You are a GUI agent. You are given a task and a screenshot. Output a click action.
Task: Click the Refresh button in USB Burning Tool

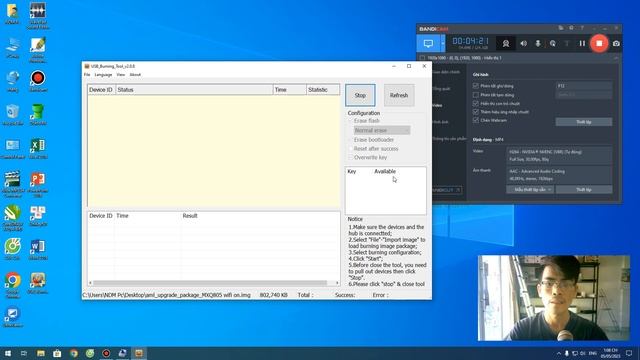pyautogui.click(x=399, y=95)
